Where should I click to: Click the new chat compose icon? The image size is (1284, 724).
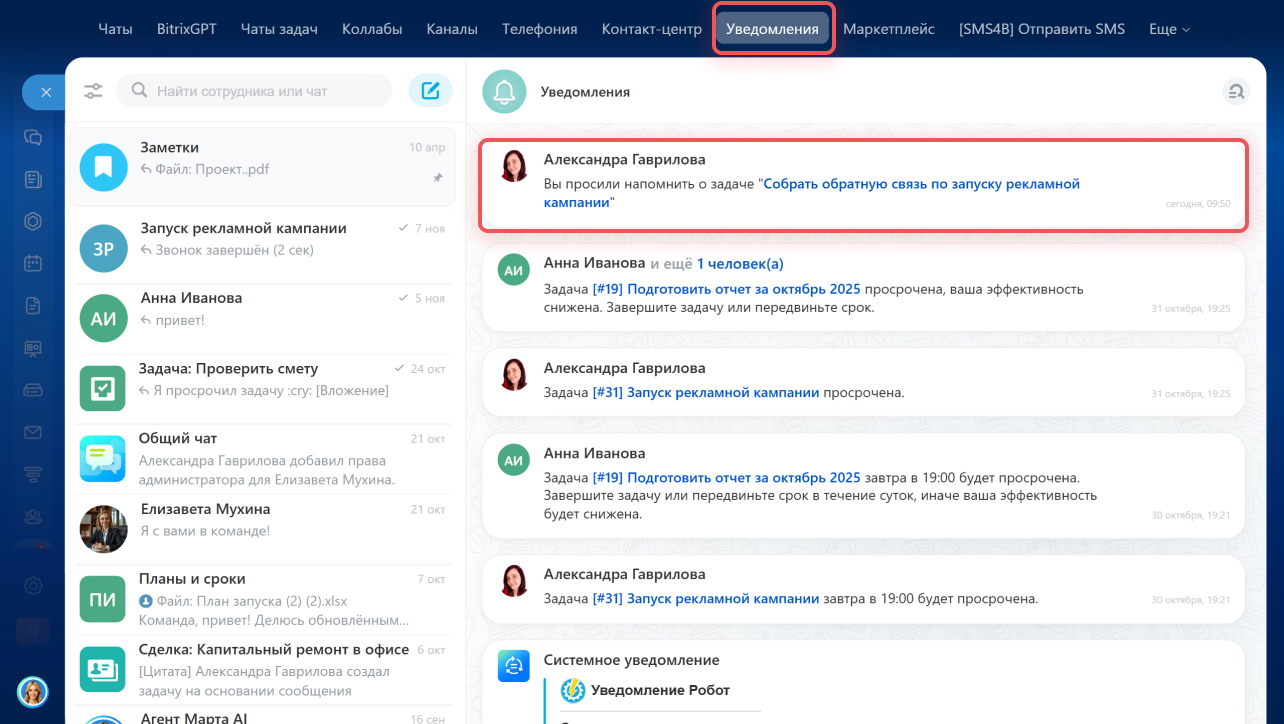tap(430, 91)
